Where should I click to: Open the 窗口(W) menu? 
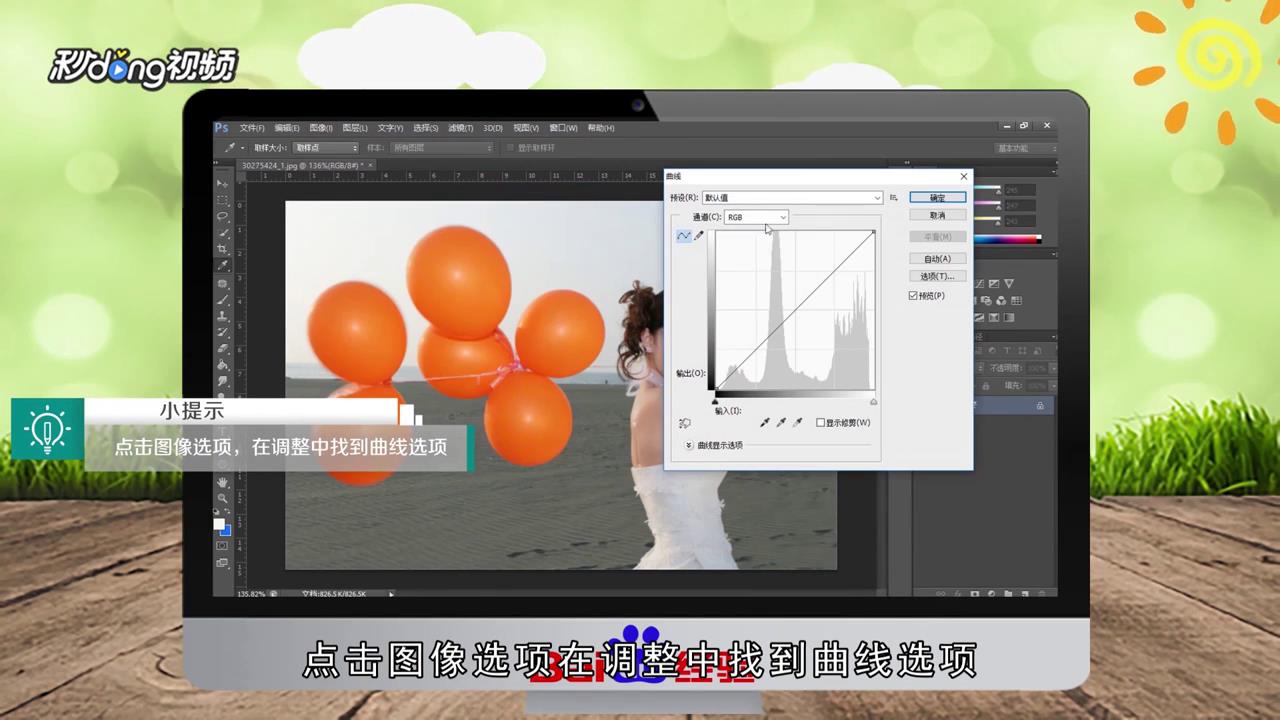tap(564, 128)
